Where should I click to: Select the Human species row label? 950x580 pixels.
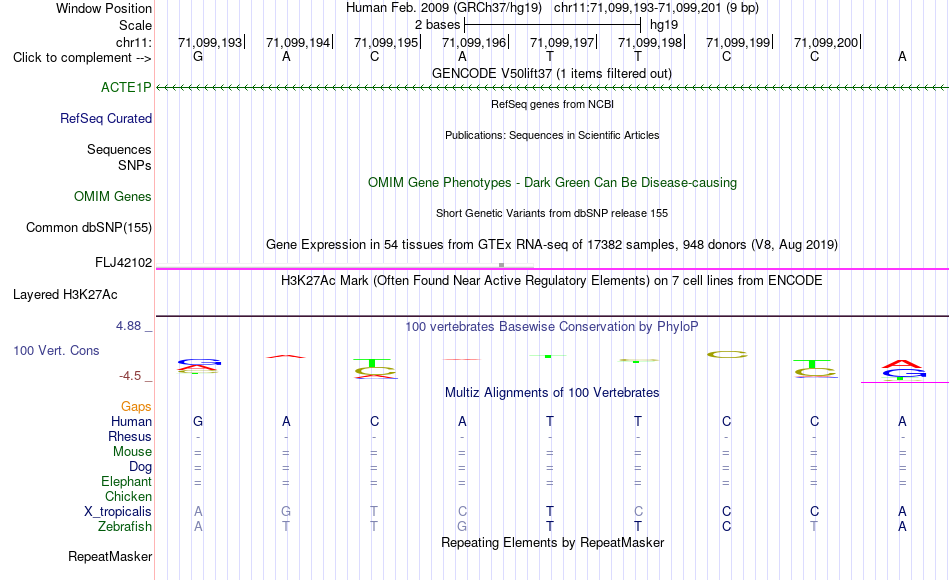131,421
